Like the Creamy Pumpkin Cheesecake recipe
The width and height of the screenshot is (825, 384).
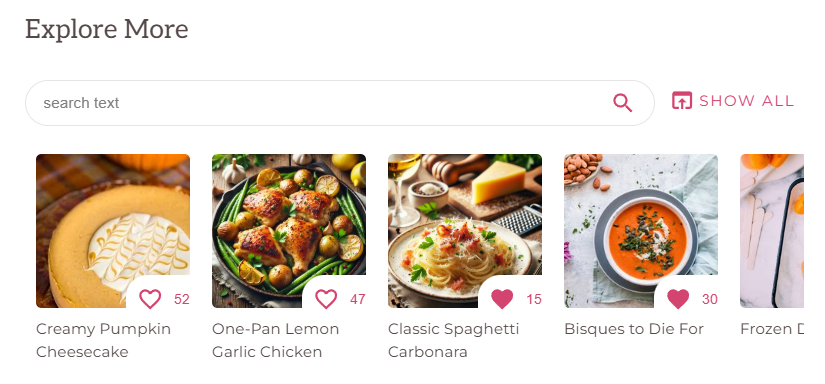150,299
